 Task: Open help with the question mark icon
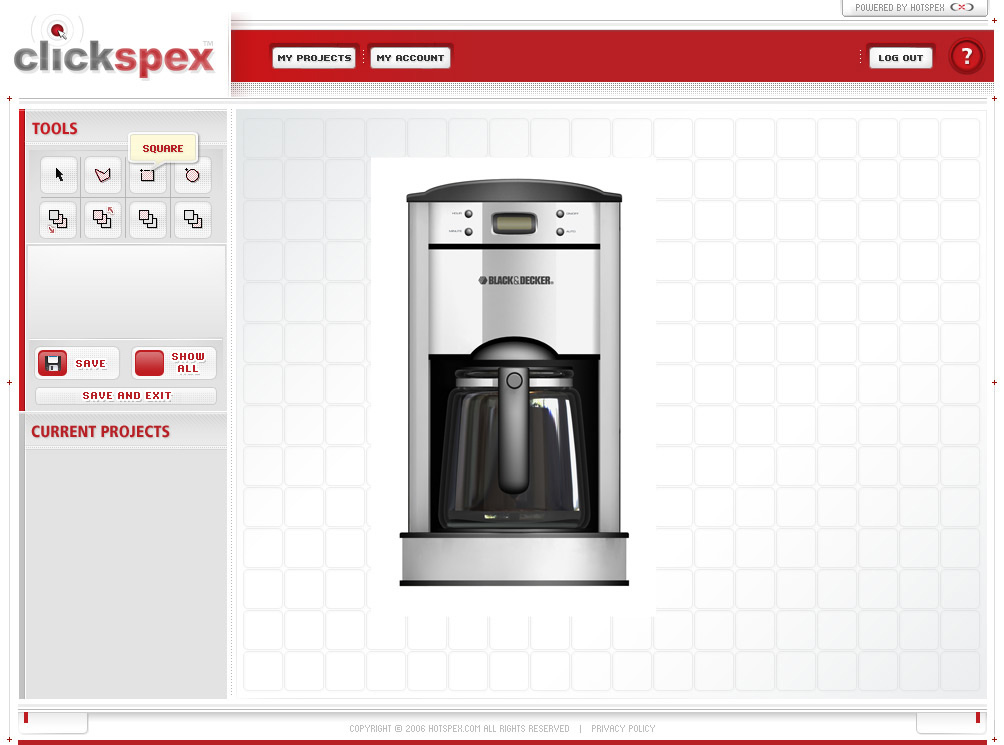(966, 57)
